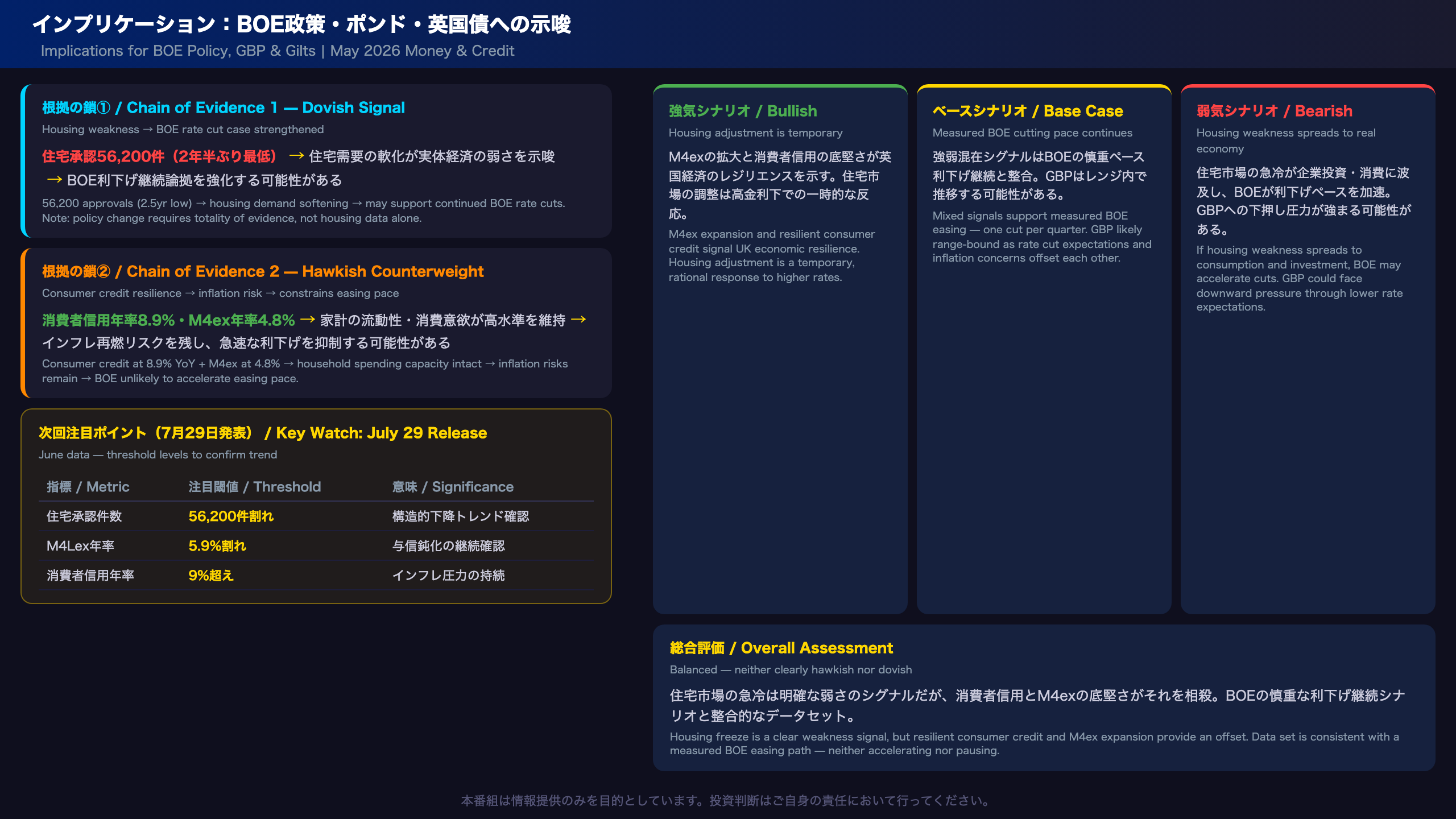Click the note about totality of evidence
Image resolution: width=1456 pixels, height=819 pixels.
pyautogui.click(x=231, y=218)
